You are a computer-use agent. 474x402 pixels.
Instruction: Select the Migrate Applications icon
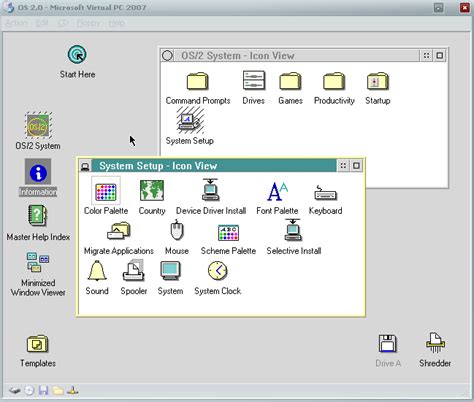[119, 231]
